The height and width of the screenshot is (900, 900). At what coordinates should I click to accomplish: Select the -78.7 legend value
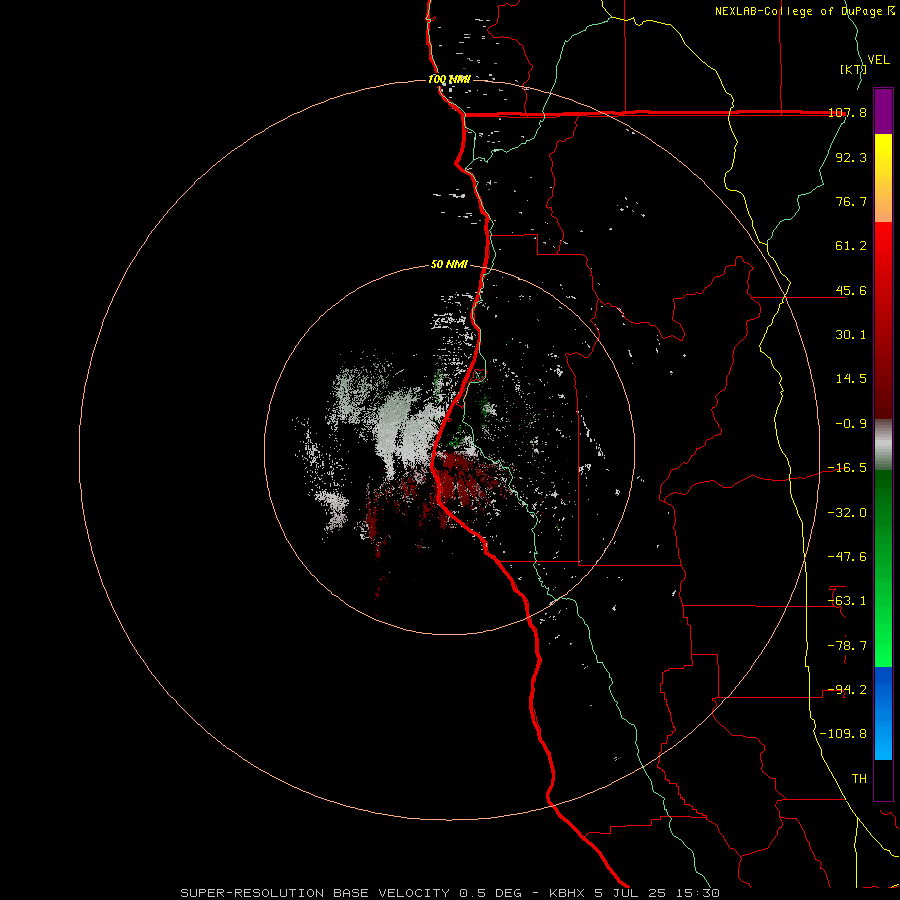(x=847, y=646)
